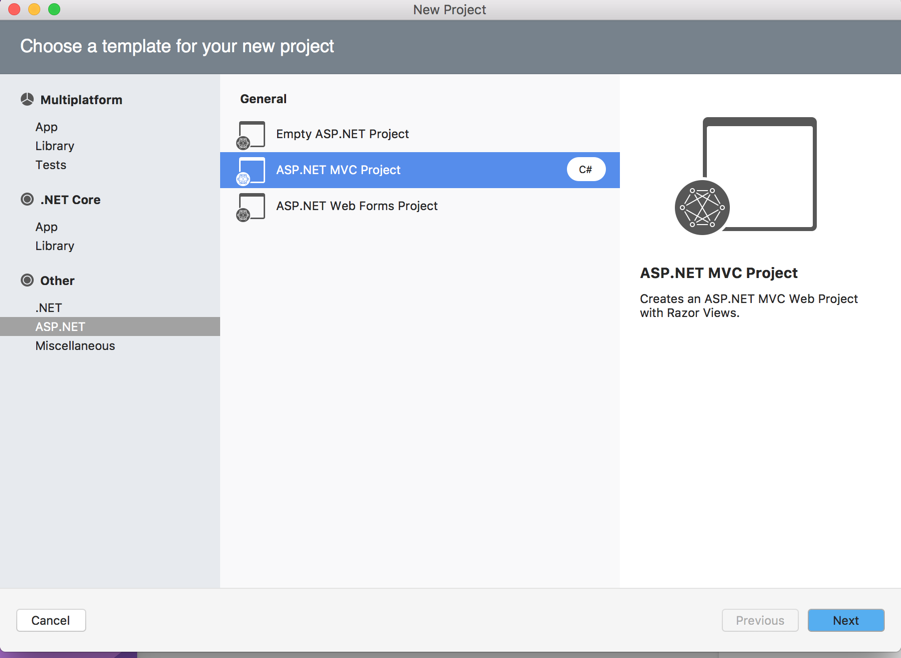Choose Empty ASP.NET Project template
The height and width of the screenshot is (658, 901).
419,134
